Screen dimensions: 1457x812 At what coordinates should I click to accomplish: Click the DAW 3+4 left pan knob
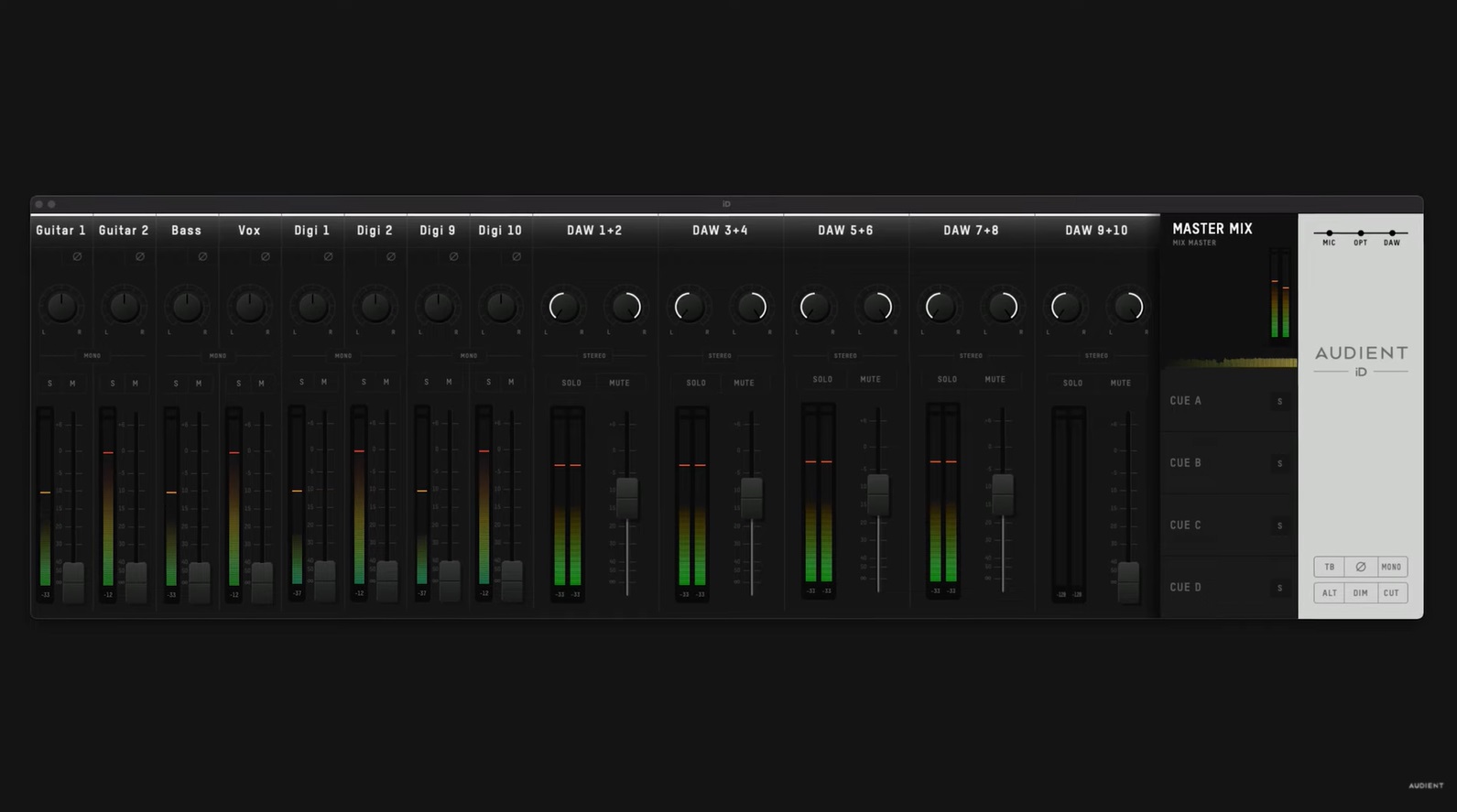tap(689, 307)
